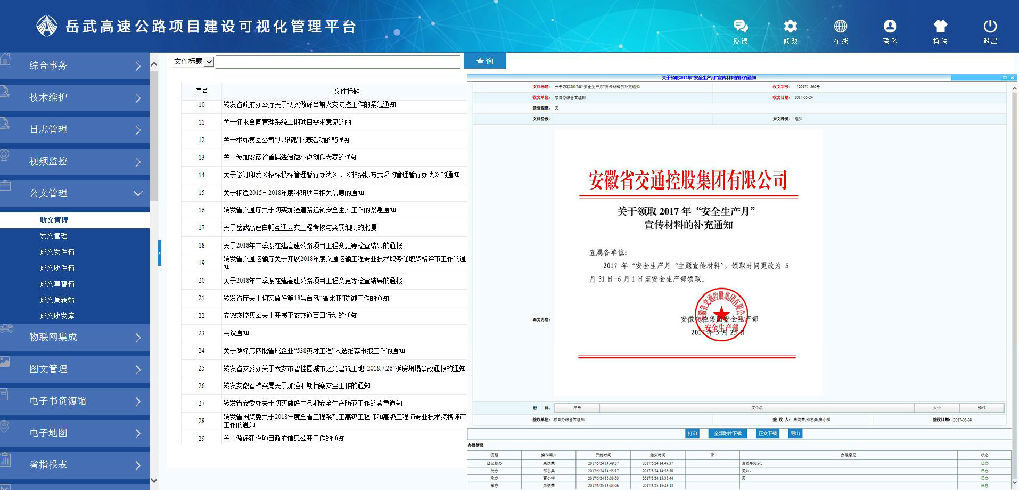Click the globe icon in the header
Viewport: 1019px width, 490px height.
[840, 26]
